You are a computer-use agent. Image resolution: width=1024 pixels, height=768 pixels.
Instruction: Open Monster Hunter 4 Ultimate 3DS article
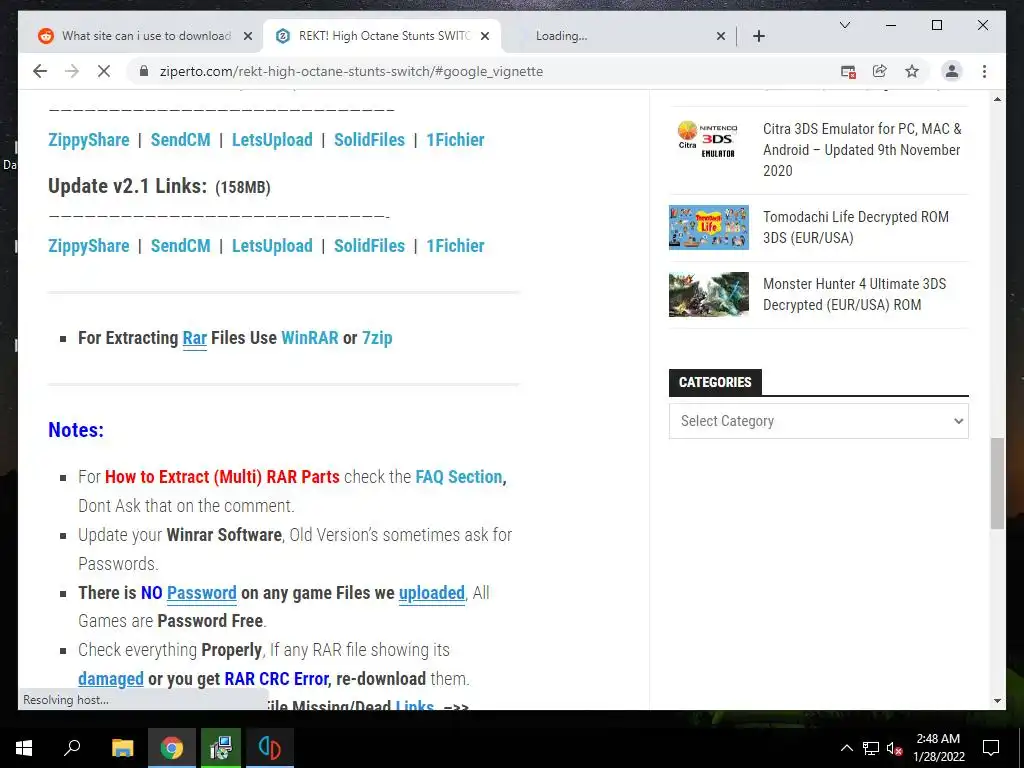[x=854, y=295]
